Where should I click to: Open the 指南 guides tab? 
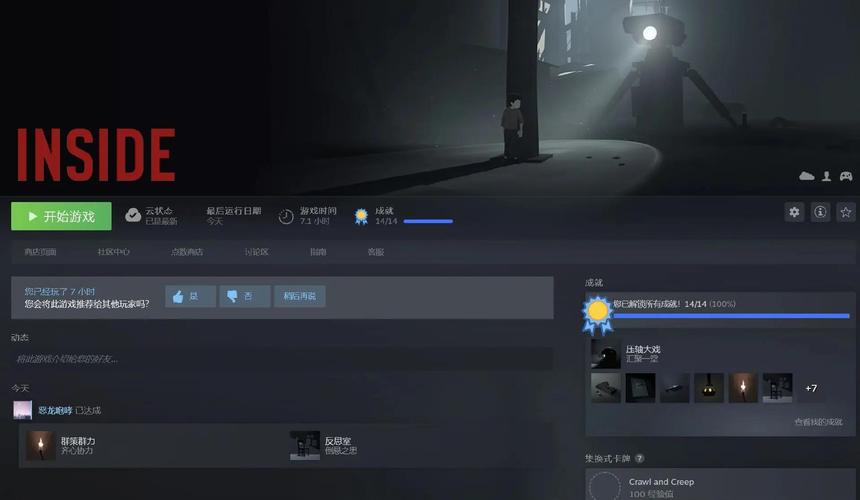coord(318,252)
